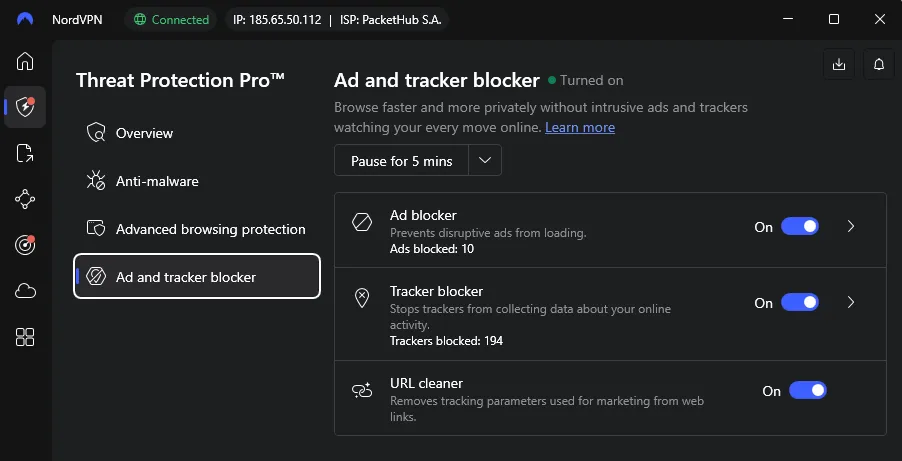Open the cloud storage sidebar icon
902x461 pixels.
pos(25,291)
